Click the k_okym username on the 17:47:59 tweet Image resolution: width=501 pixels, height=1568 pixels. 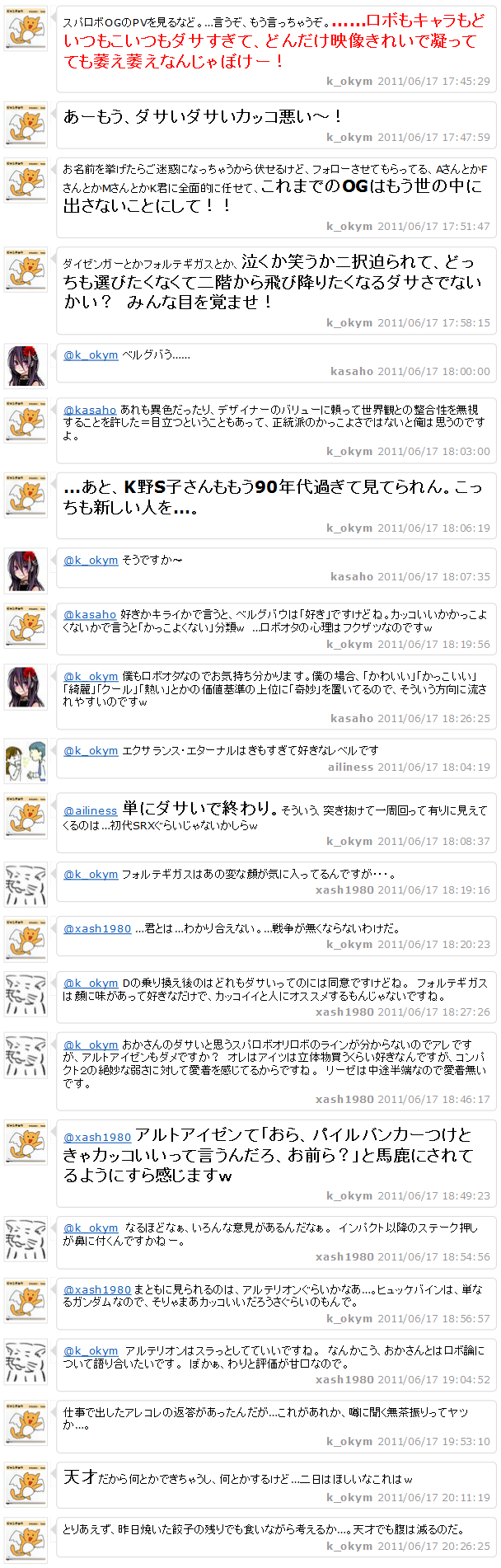tap(349, 137)
